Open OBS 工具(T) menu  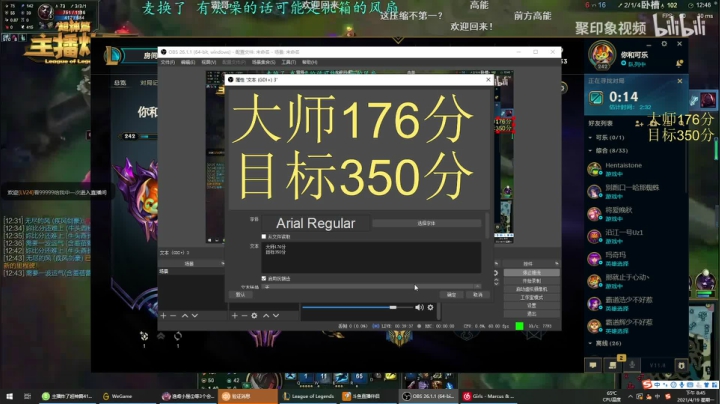pyautogui.click(x=288, y=62)
